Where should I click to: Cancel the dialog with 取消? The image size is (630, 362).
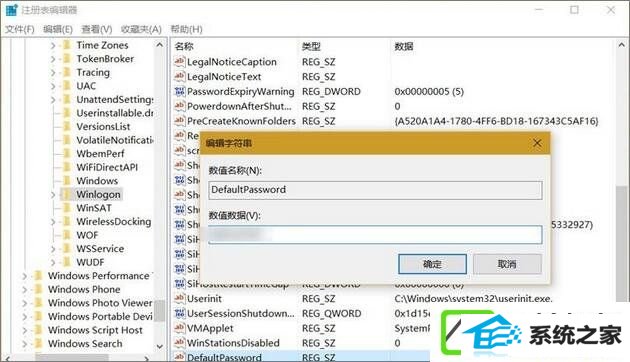507,264
